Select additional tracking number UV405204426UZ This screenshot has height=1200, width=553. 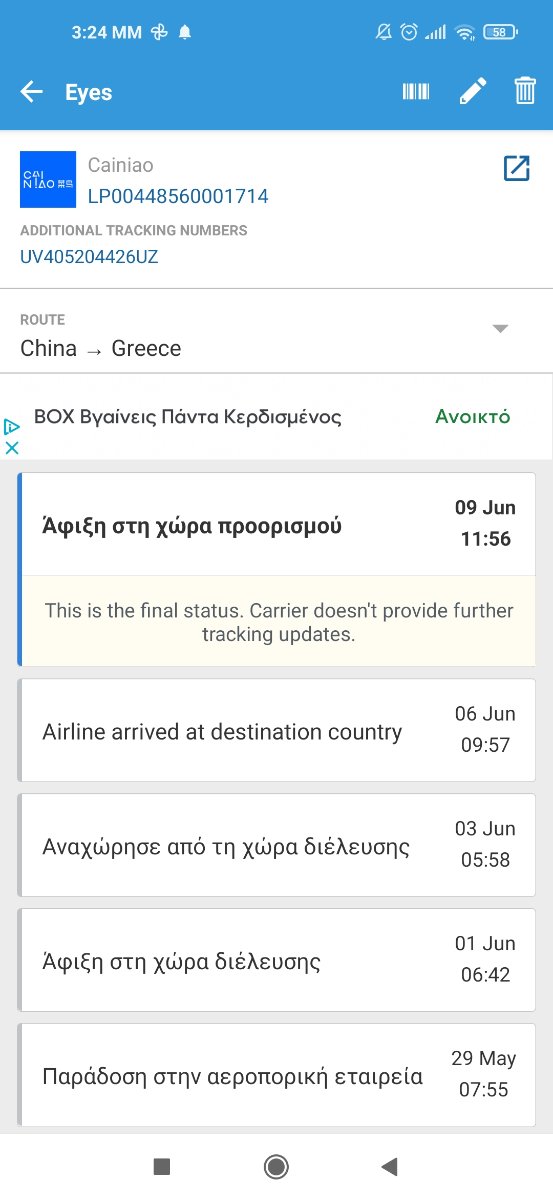[89, 257]
